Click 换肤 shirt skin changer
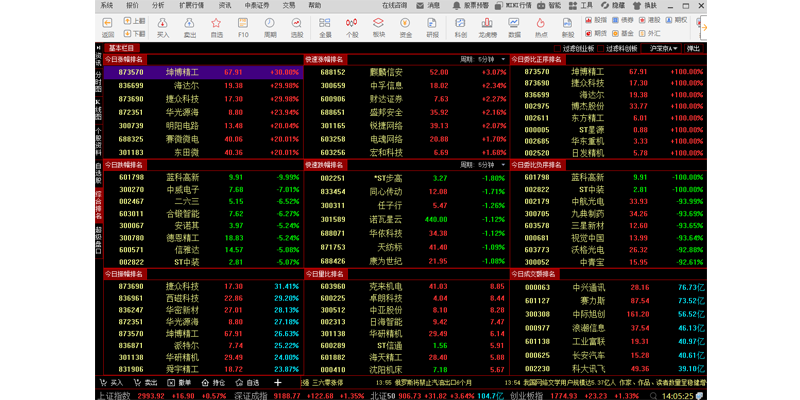800x400 pixels. coord(645,6)
